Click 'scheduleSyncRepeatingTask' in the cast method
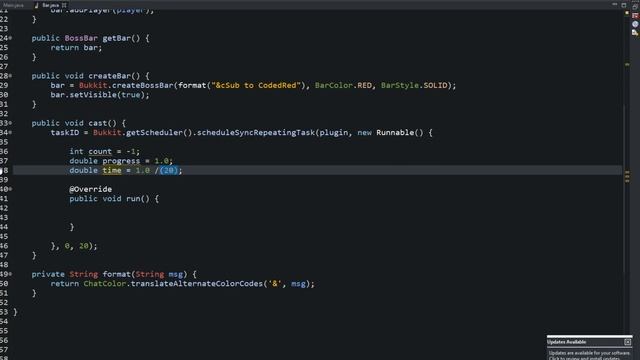The width and height of the screenshot is (640, 360). [x=256, y=133]
